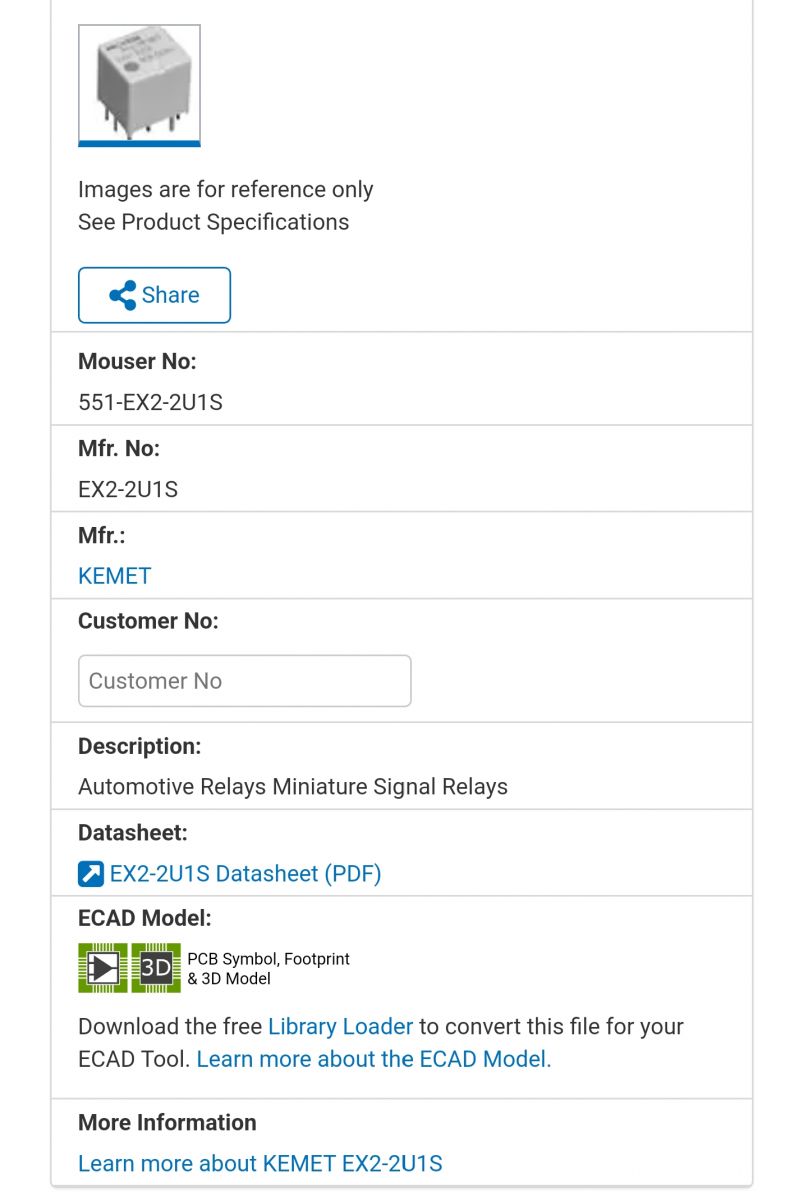Click the More Information heading
This screenshot has width=808, height=1200.
[167, 1122]
